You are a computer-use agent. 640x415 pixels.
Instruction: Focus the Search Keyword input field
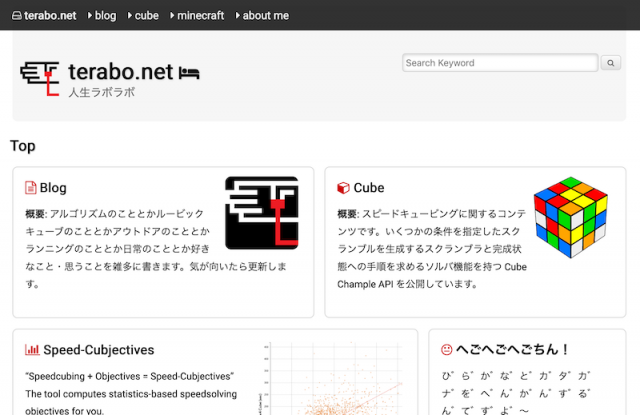[x=500, y=63]
